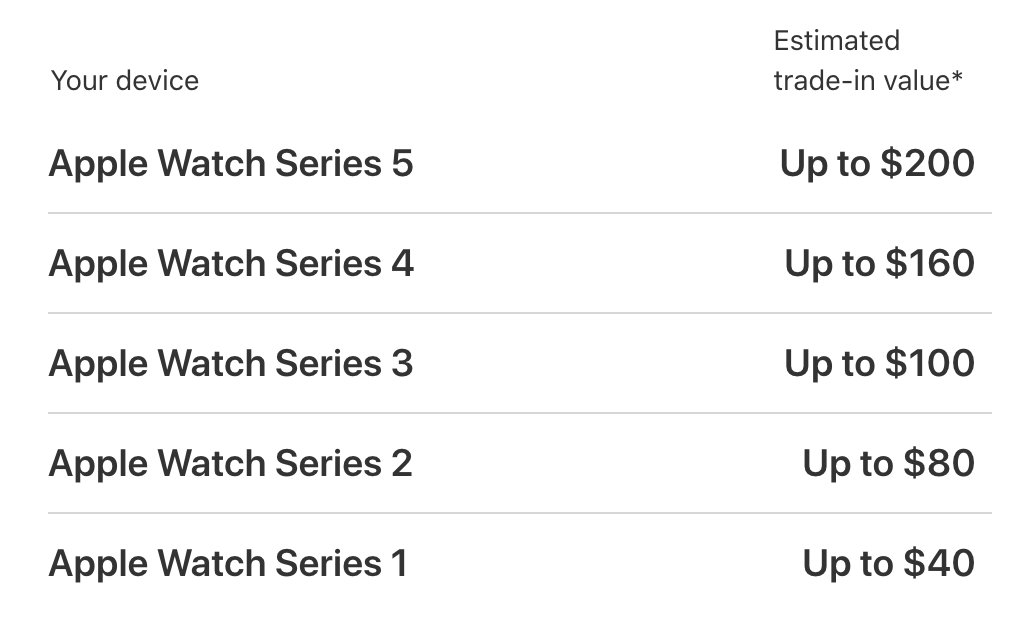The image size is (1032, 624).
Task: Click the number 1 in Series 1
Action: click(400, 563)
